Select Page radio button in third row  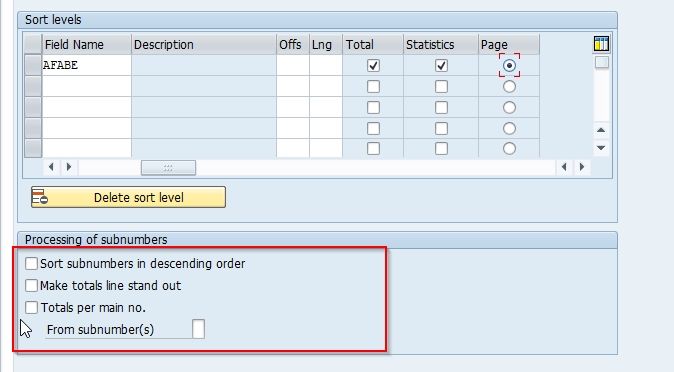coord(509,107)
